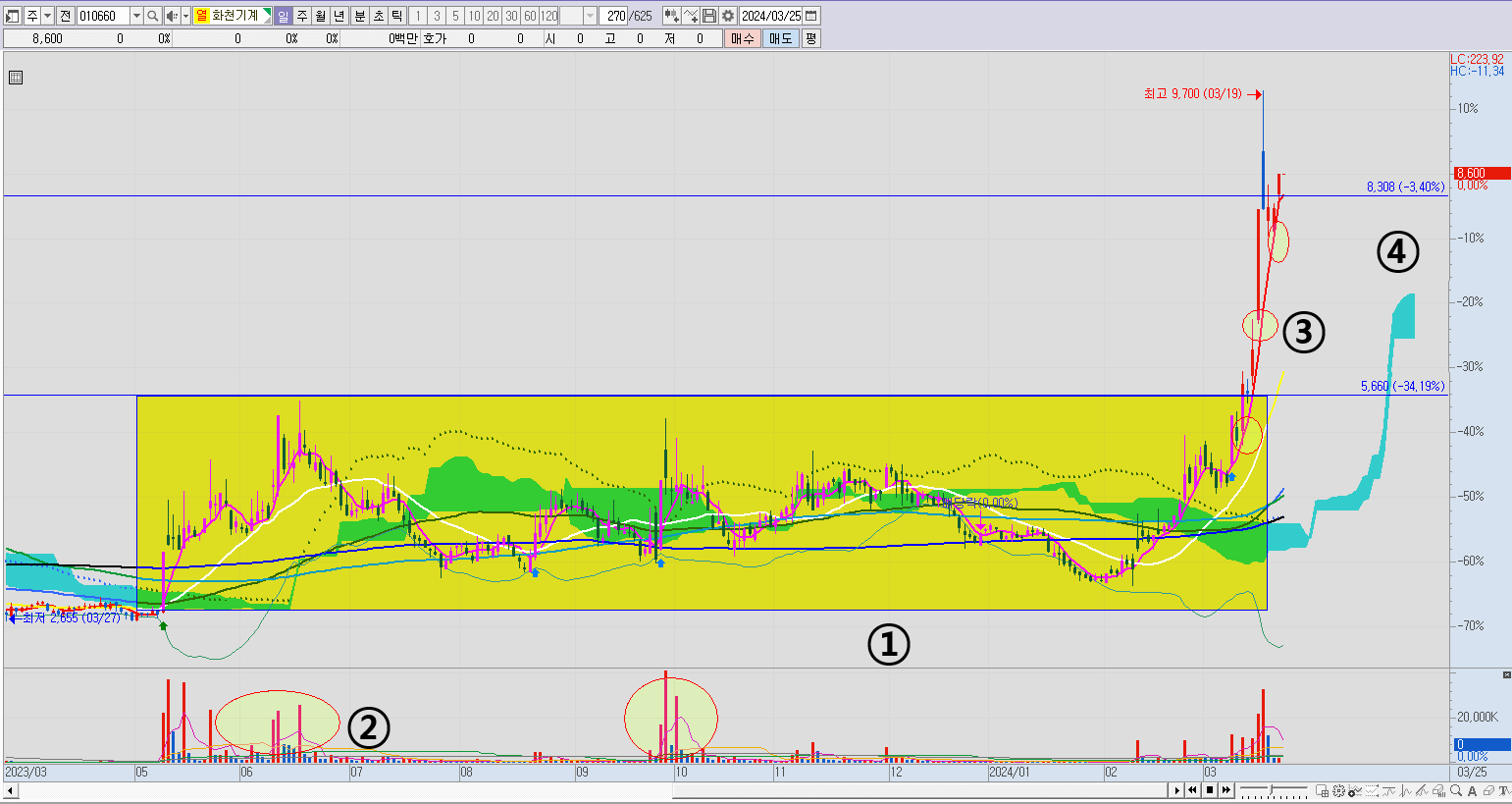1512x804 pixels.
Task: Start chart replay with play arrow
Action: (x=1176, y=790)
